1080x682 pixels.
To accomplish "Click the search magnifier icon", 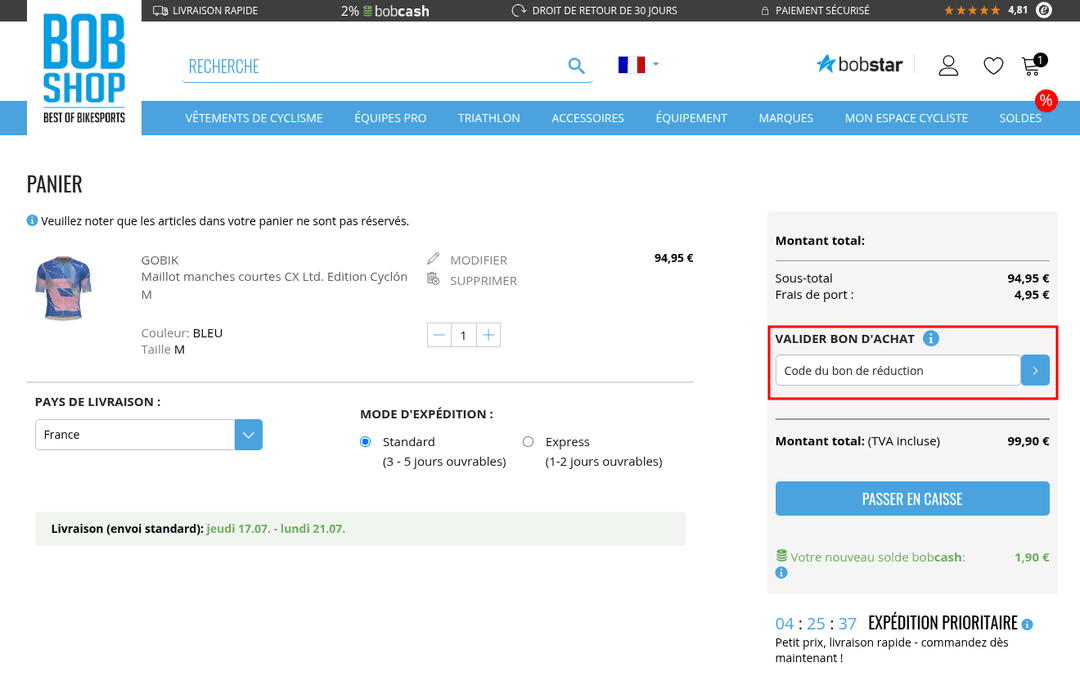I will coord(576,65).
